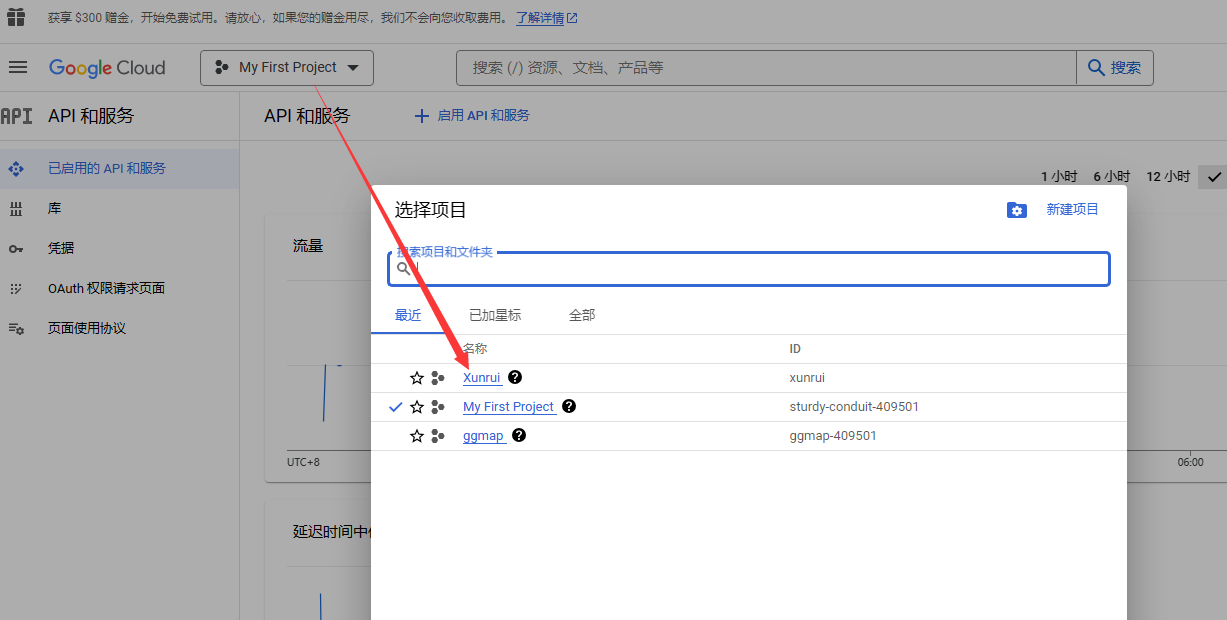
Task: Click the search resources input field
Action: [766, 68]
